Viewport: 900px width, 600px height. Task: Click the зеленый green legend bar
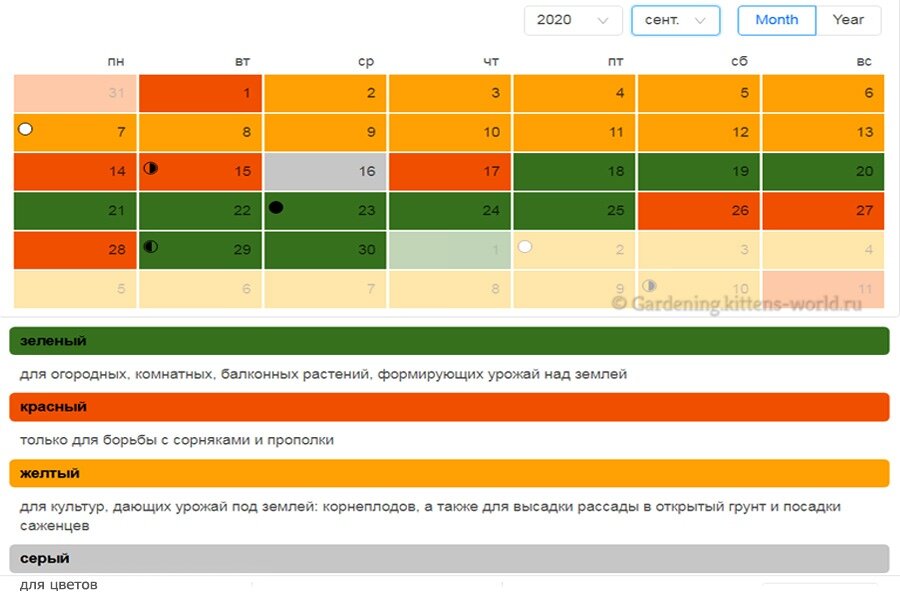[x=449, y=341]
